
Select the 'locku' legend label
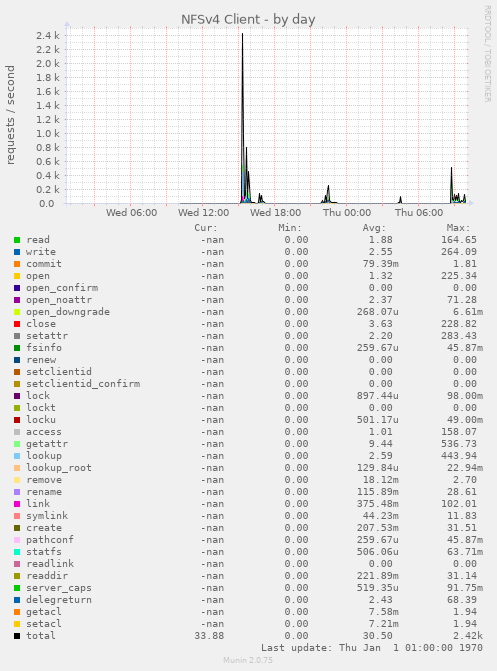point(41,420)
